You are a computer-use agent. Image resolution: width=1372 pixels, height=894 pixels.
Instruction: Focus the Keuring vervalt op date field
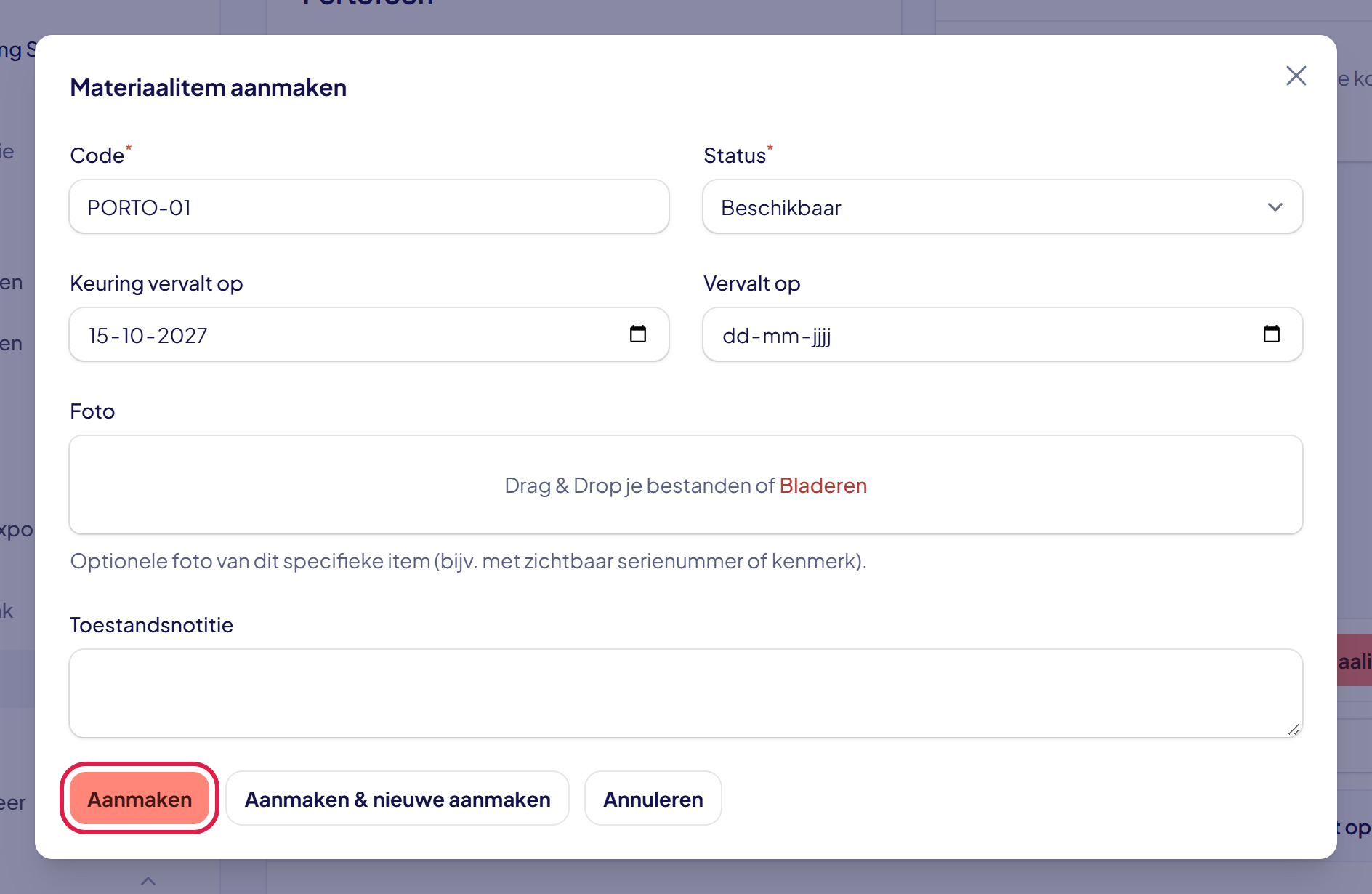(369, 334)
